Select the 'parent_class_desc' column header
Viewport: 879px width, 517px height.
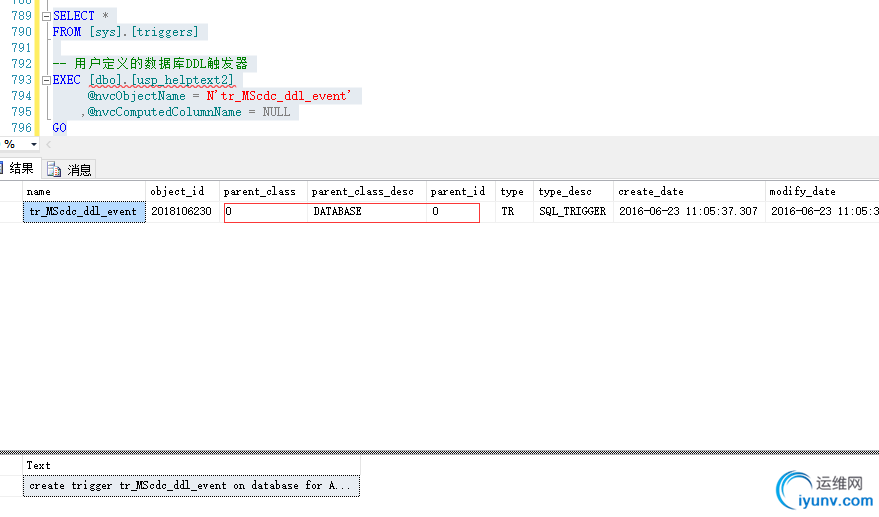[367, 192]
